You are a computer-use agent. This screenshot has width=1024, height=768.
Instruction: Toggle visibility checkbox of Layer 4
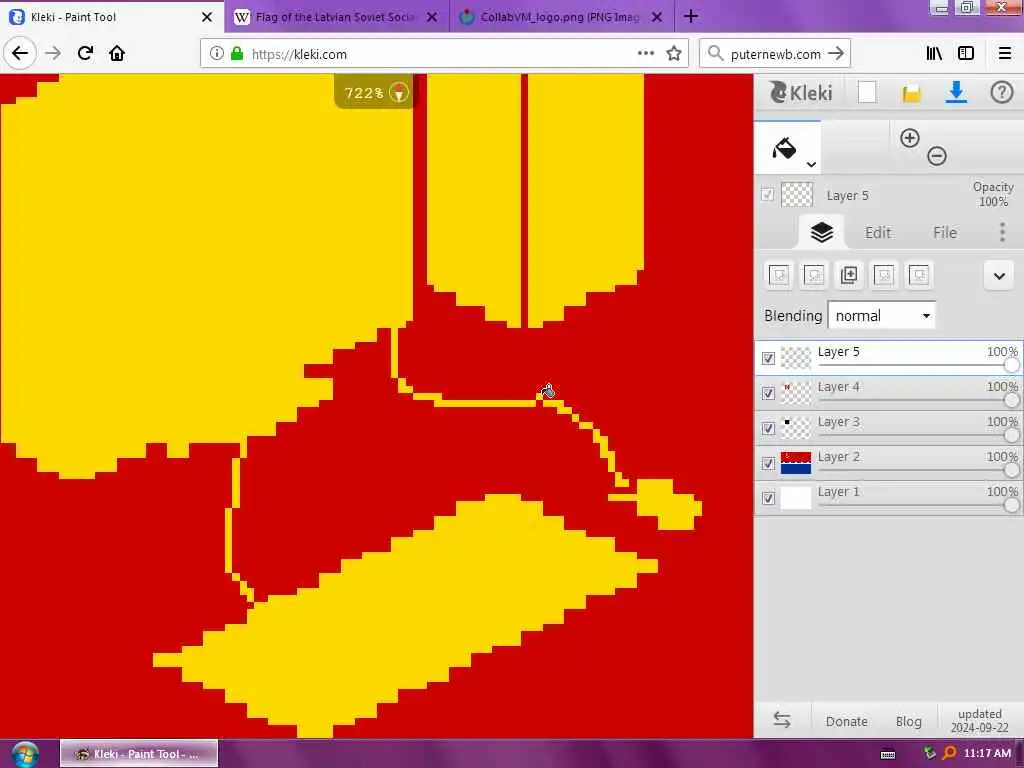point(768,393)
